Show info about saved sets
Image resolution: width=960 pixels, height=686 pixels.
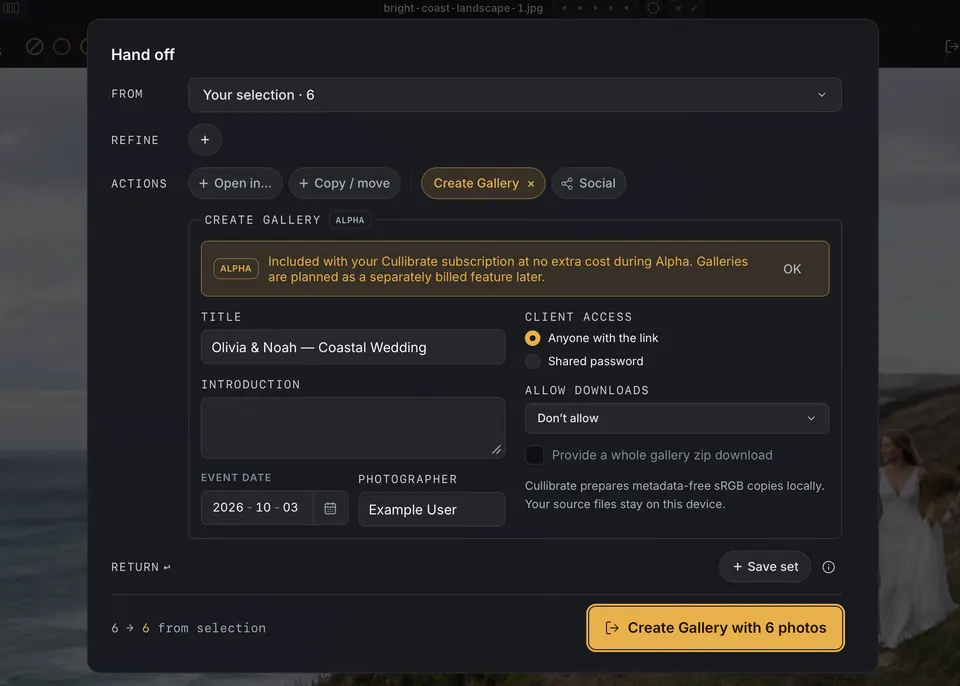pos(828,567)
